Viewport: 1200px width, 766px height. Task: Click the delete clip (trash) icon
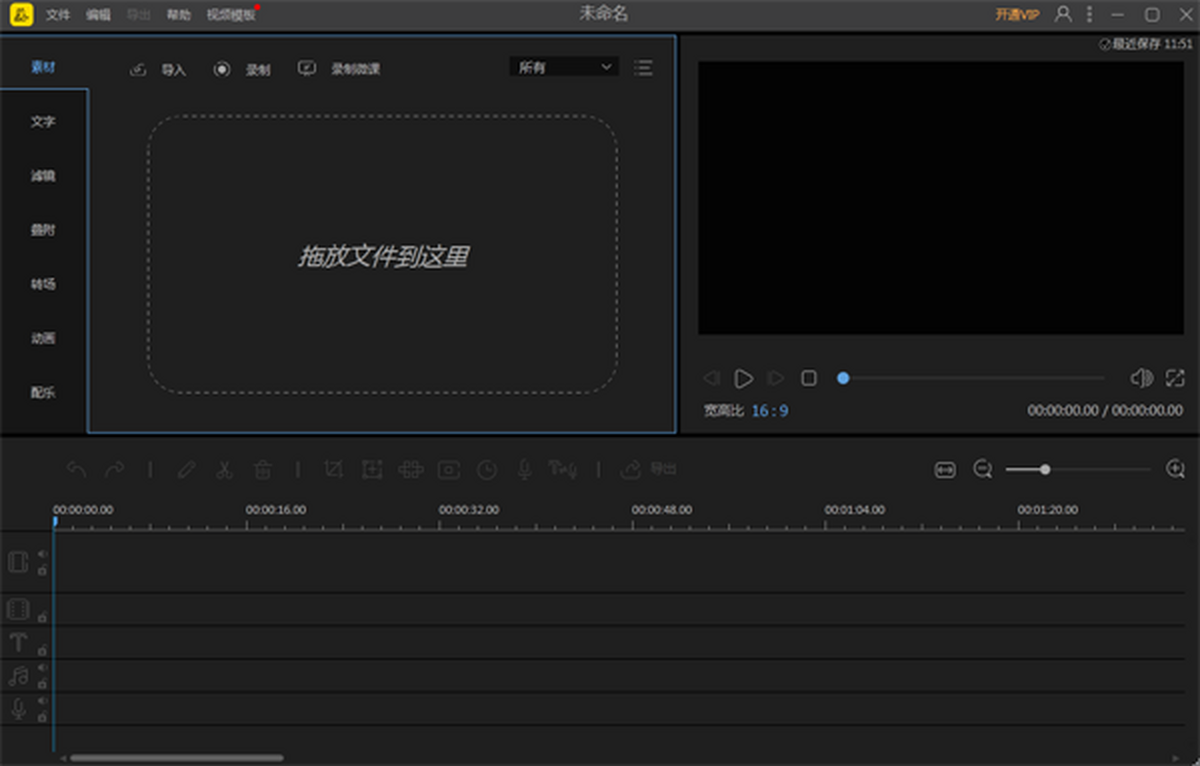click(262, 469)
